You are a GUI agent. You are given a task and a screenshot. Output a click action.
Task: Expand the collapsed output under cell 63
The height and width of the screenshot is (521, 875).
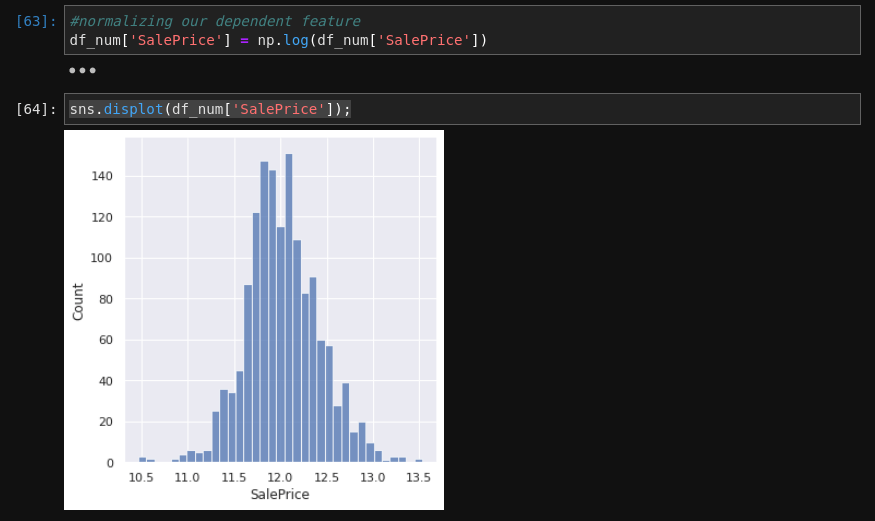tap(82, 71)
